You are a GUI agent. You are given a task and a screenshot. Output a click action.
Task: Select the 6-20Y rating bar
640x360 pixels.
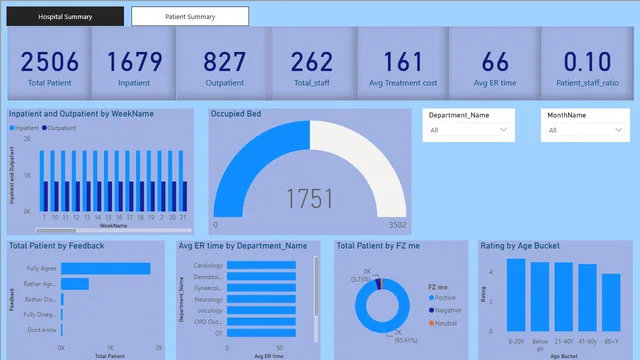[x=516, y=295]
